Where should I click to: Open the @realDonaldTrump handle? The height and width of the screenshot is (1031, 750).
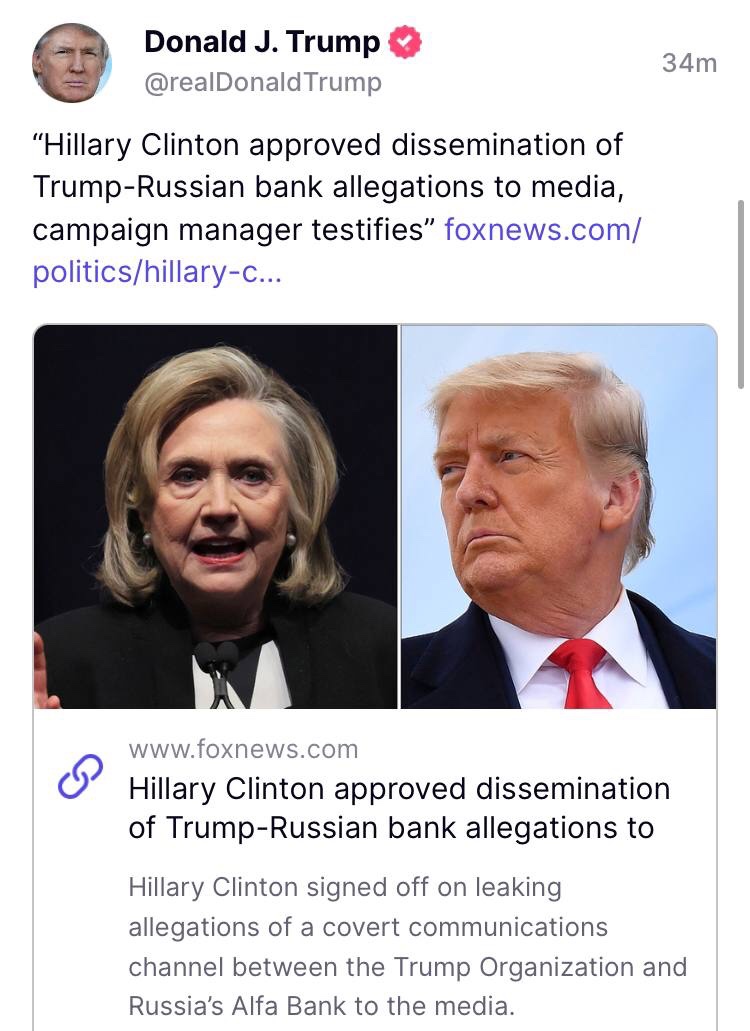point(263,83)
